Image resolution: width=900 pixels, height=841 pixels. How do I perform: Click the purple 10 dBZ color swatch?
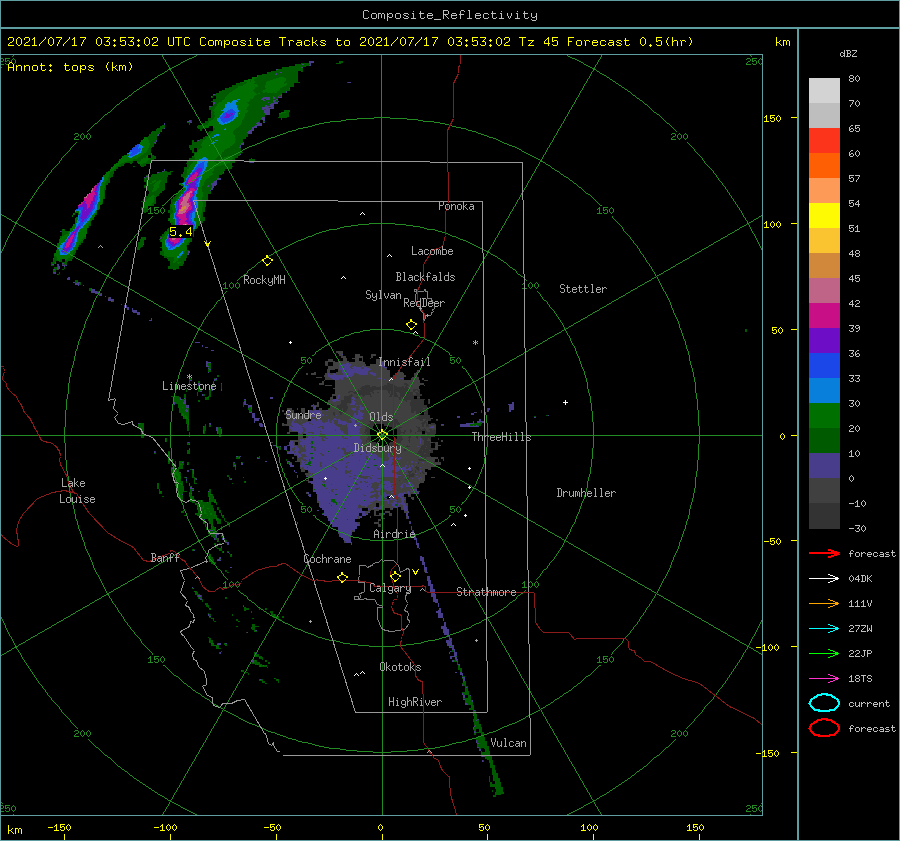824,465
